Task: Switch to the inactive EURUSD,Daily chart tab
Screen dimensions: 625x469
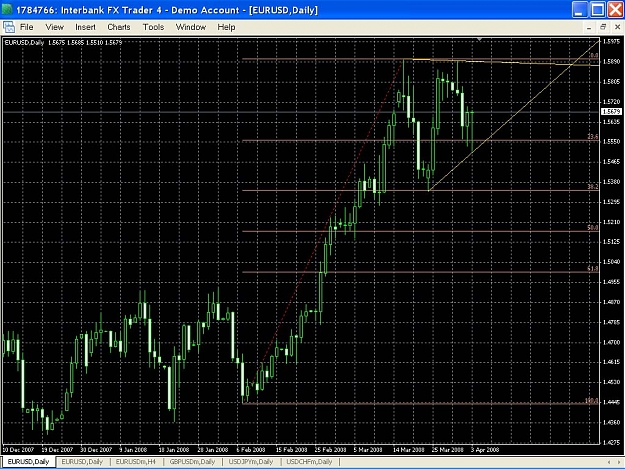Action: [x=82, y=462]
